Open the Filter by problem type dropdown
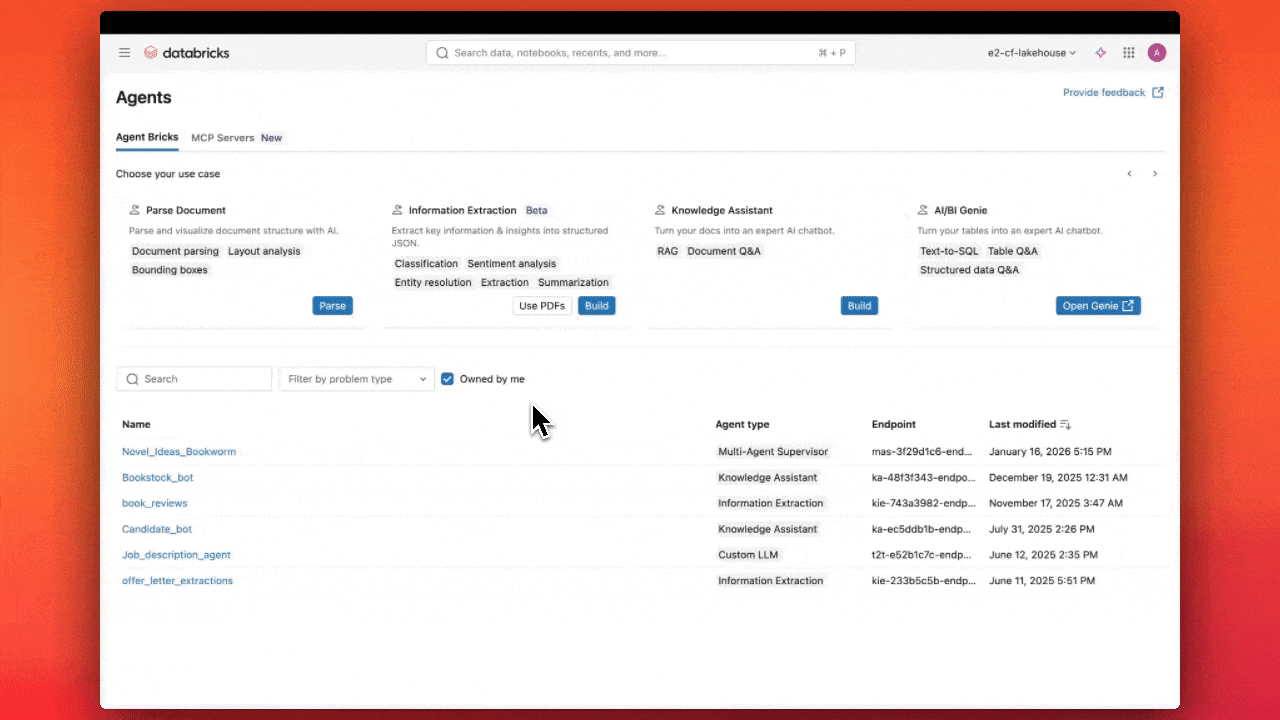1280x720 pixels. pyautogui.click(x=356, y=378)
